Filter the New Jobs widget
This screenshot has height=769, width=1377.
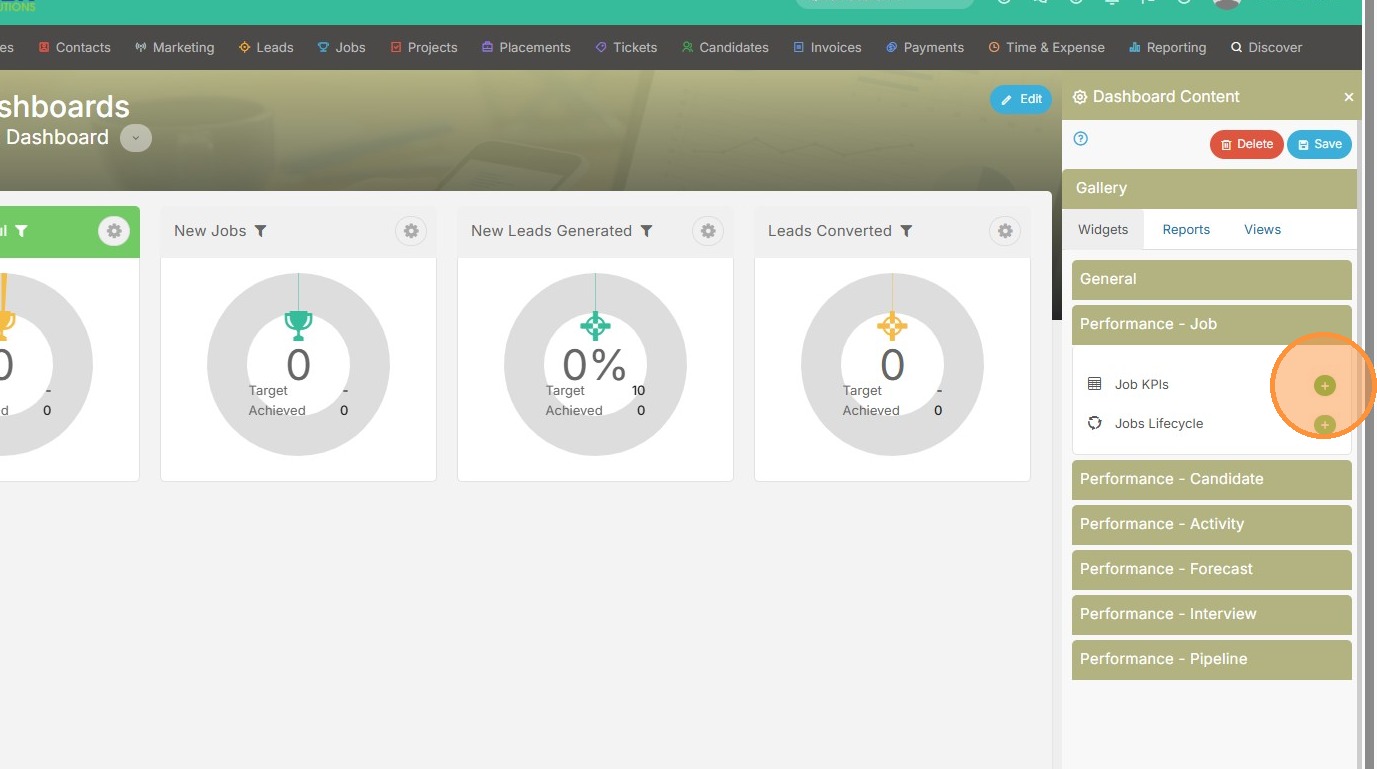261,231
